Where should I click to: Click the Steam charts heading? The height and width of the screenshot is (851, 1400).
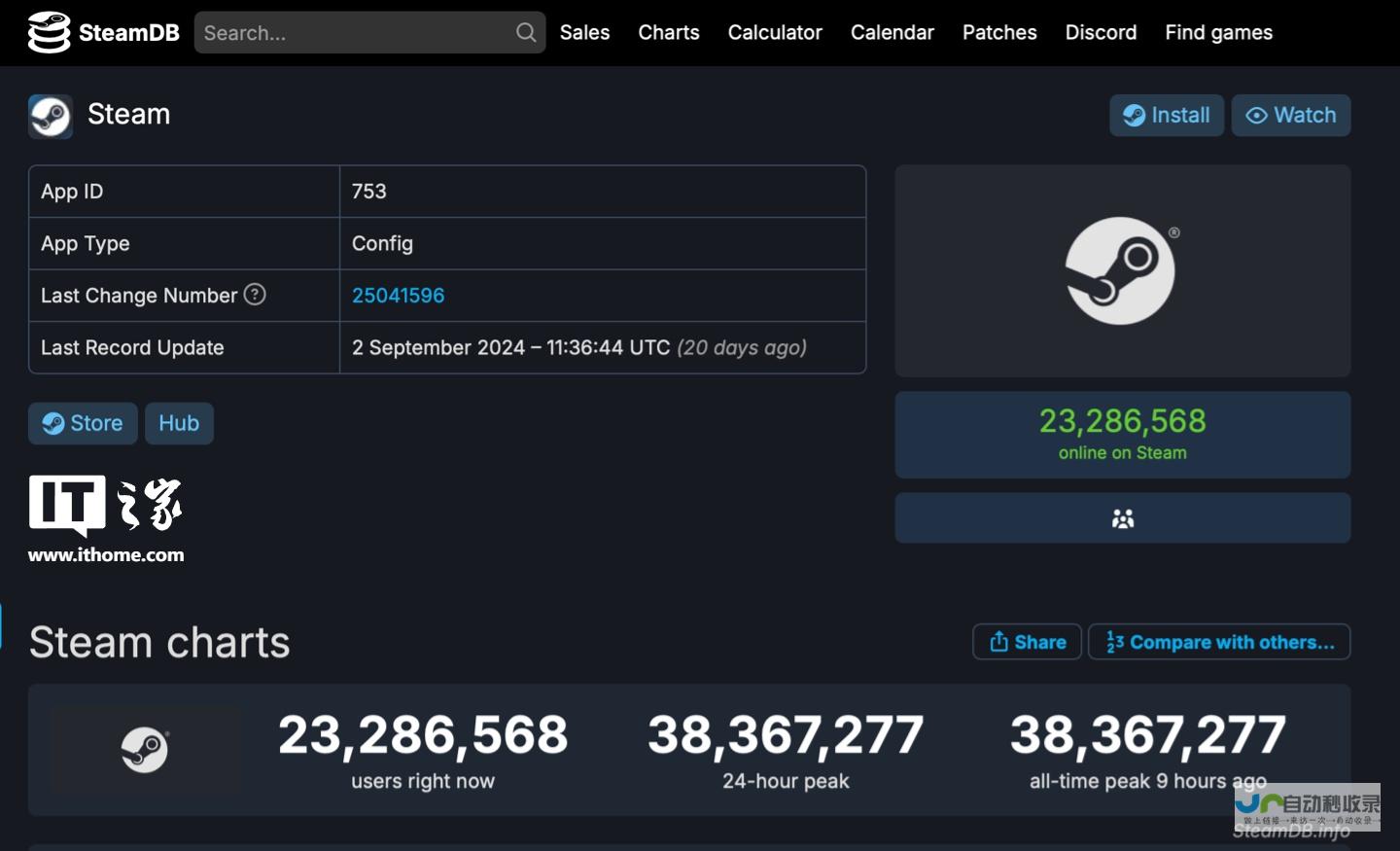point(159,642)
